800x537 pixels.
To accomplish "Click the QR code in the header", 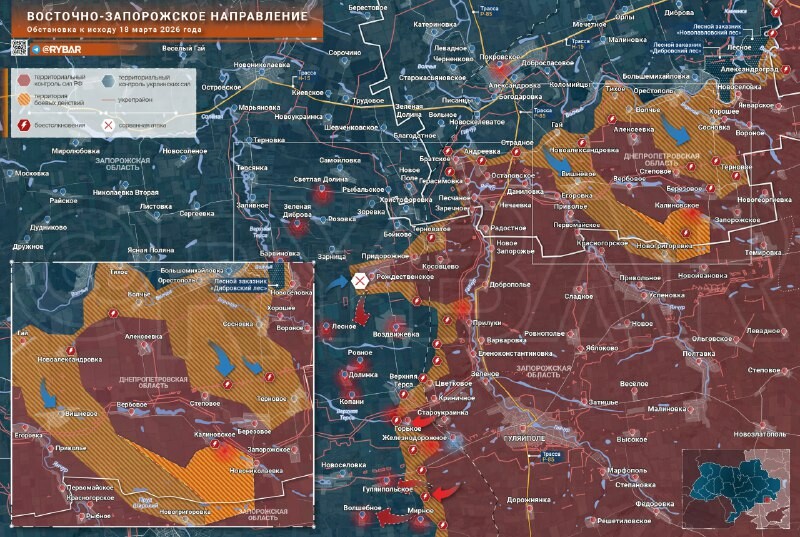I will 19,47.
